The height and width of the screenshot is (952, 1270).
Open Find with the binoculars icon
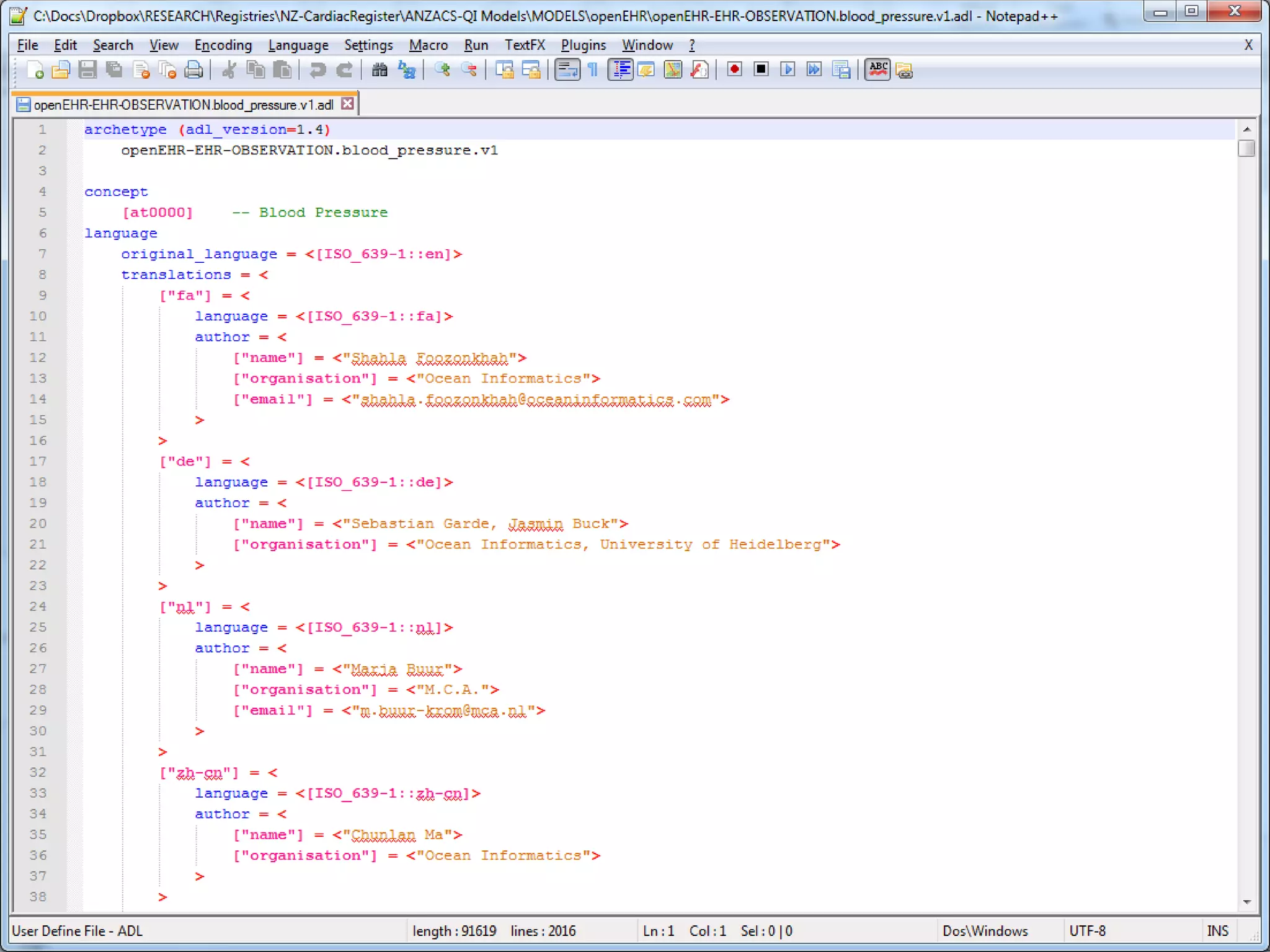380,70
